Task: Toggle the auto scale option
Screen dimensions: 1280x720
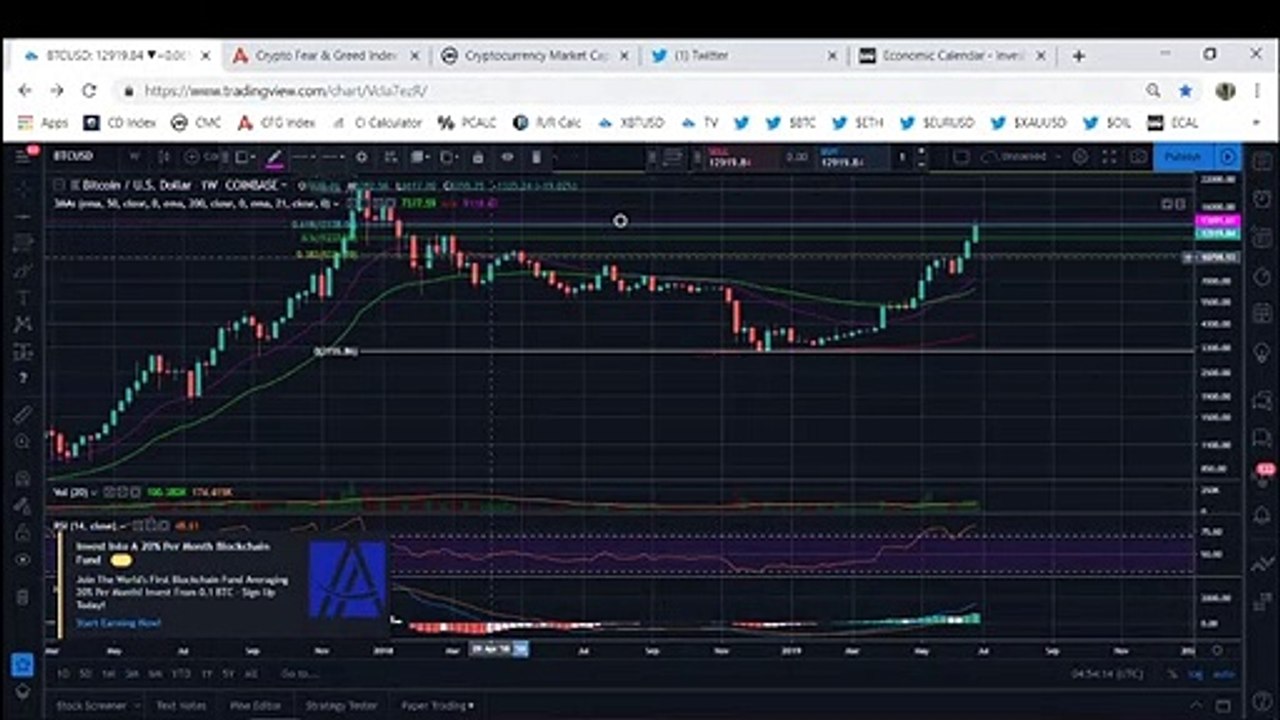Action: click(x=1223, y=674)
